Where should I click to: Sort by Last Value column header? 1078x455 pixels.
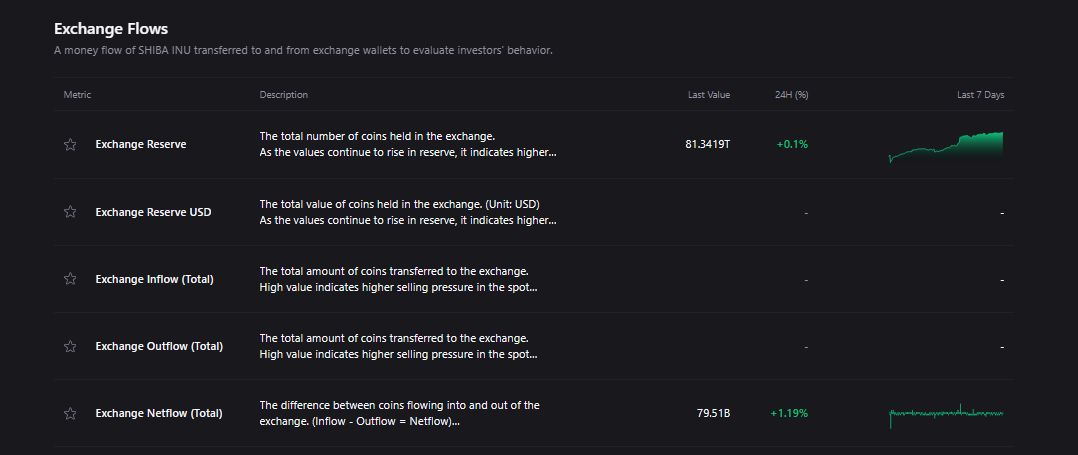click(x=709, y=95)
